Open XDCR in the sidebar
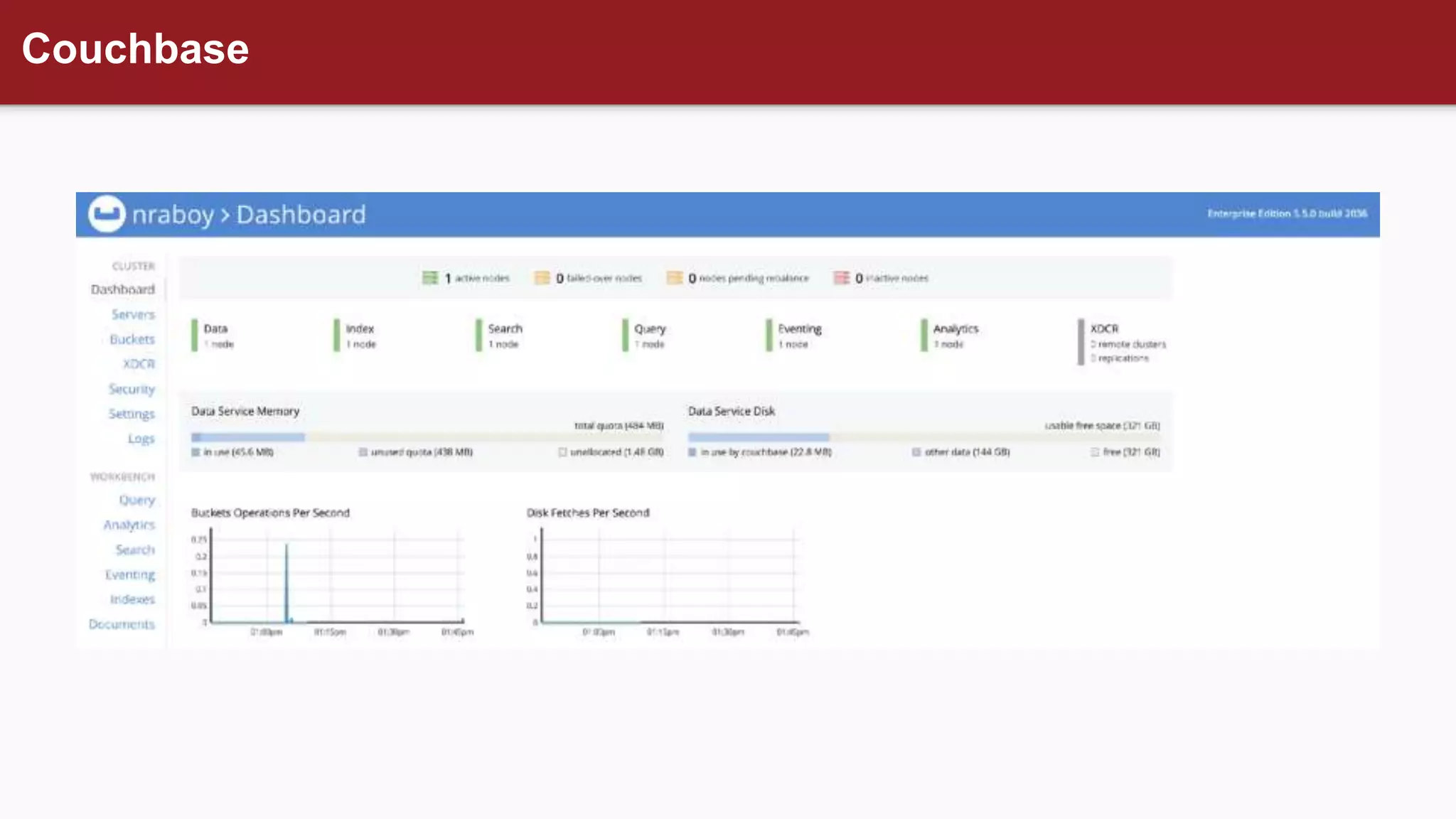Viewport: 1456px width, 819px height. click(x=139, y=364)
